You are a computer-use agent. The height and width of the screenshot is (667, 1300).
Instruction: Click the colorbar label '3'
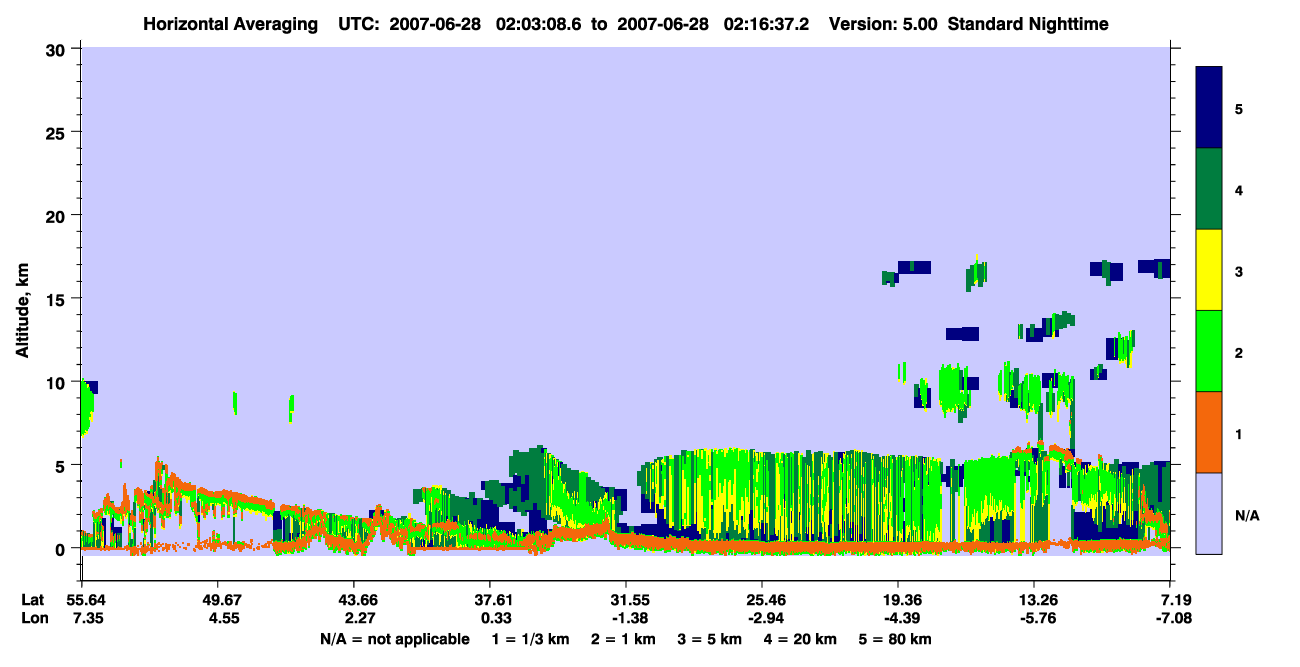[1239, 271]
